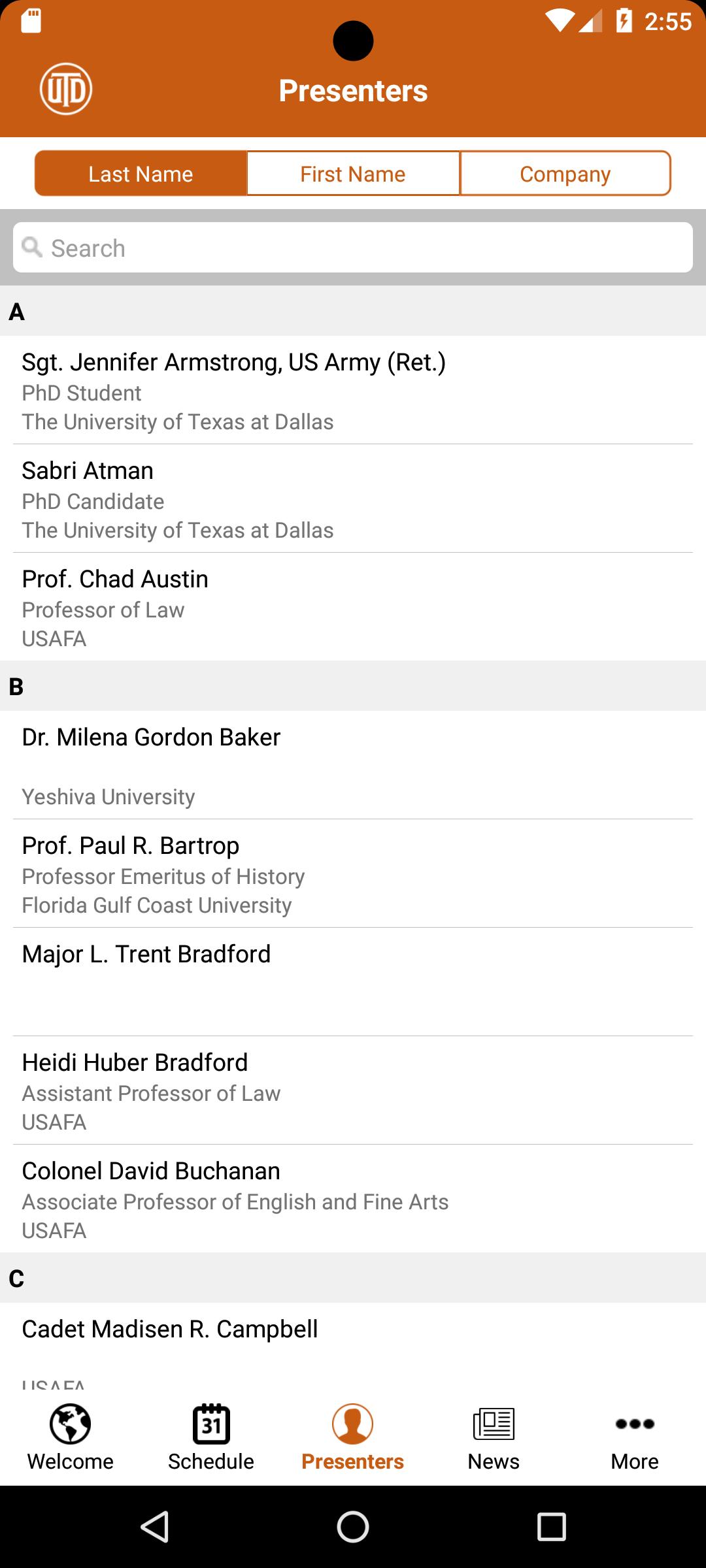Select Prof. Chad Austin entry
The width and height of the screenshot is (706, 1568).
353,607
